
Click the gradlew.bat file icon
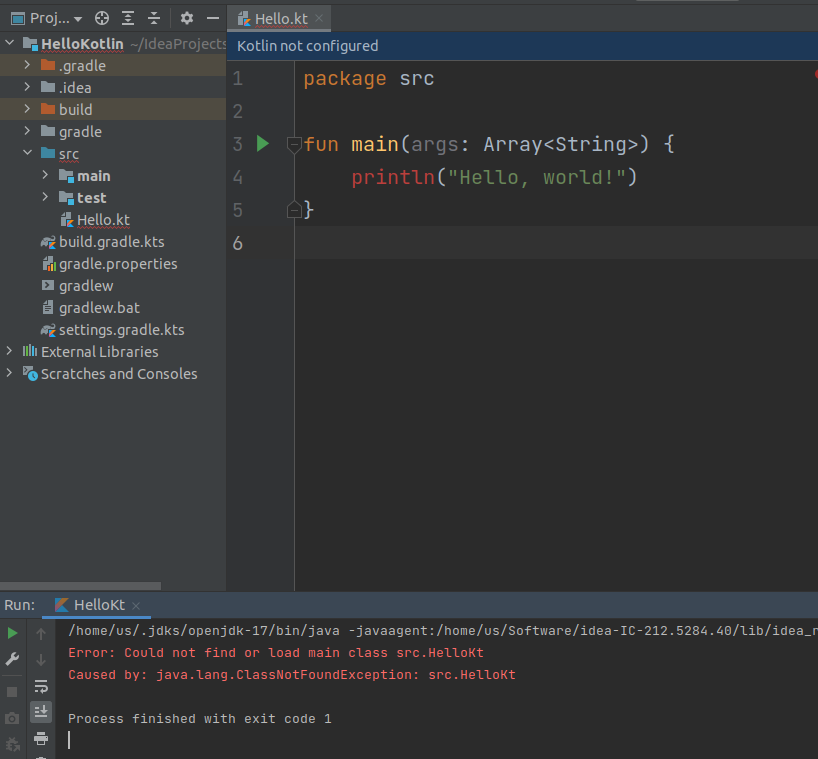(x=48, y=308)
